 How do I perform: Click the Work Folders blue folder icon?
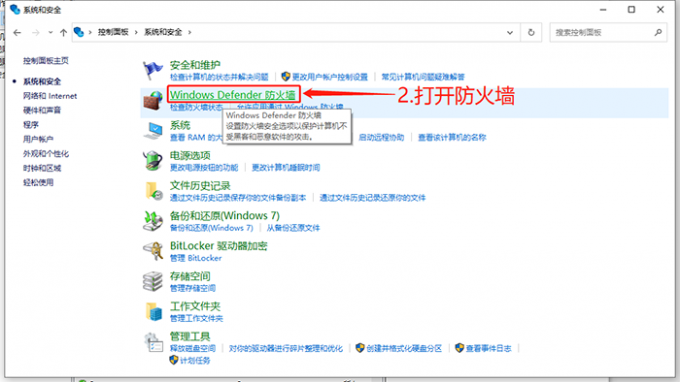tap(154, 312)
